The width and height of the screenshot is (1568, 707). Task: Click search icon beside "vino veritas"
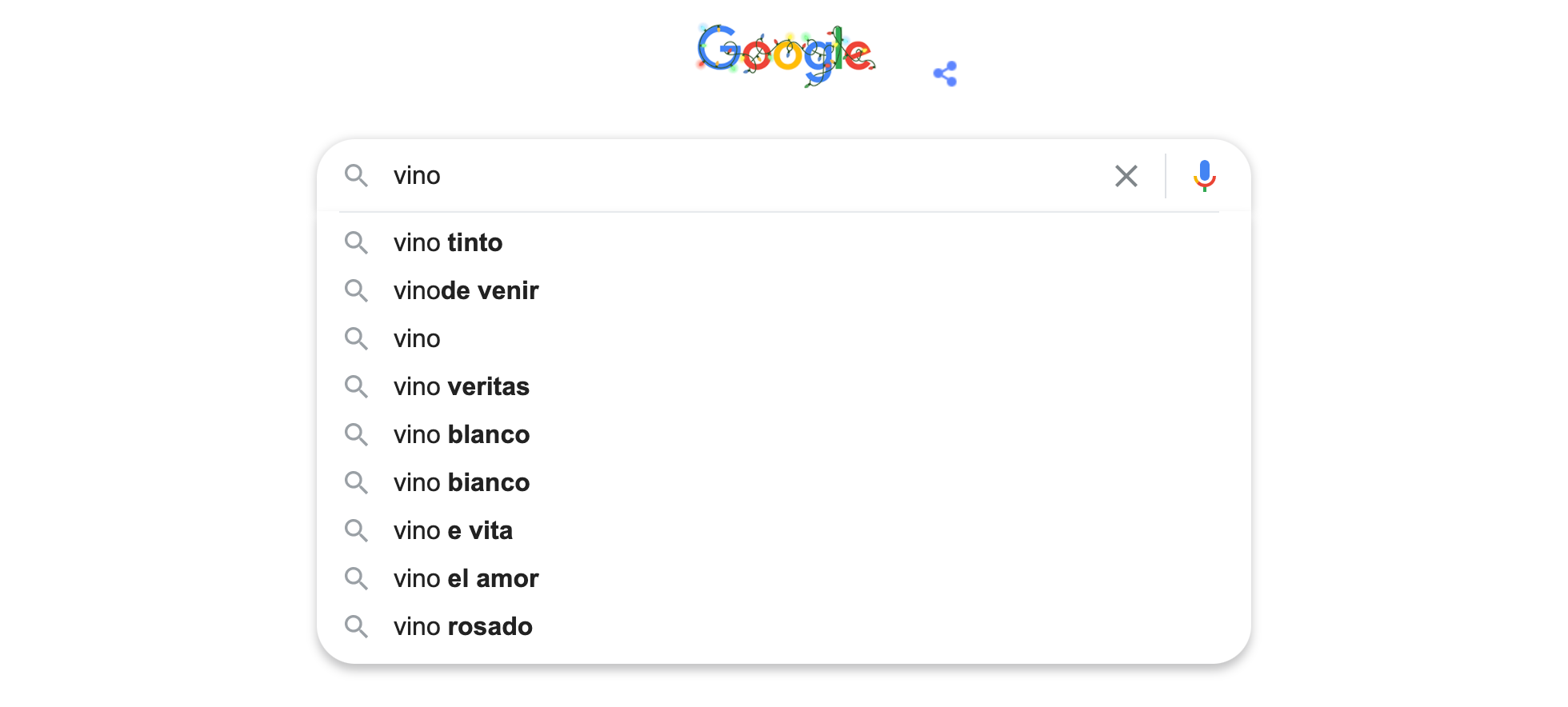pyautogui.click(x=356, y=387)
